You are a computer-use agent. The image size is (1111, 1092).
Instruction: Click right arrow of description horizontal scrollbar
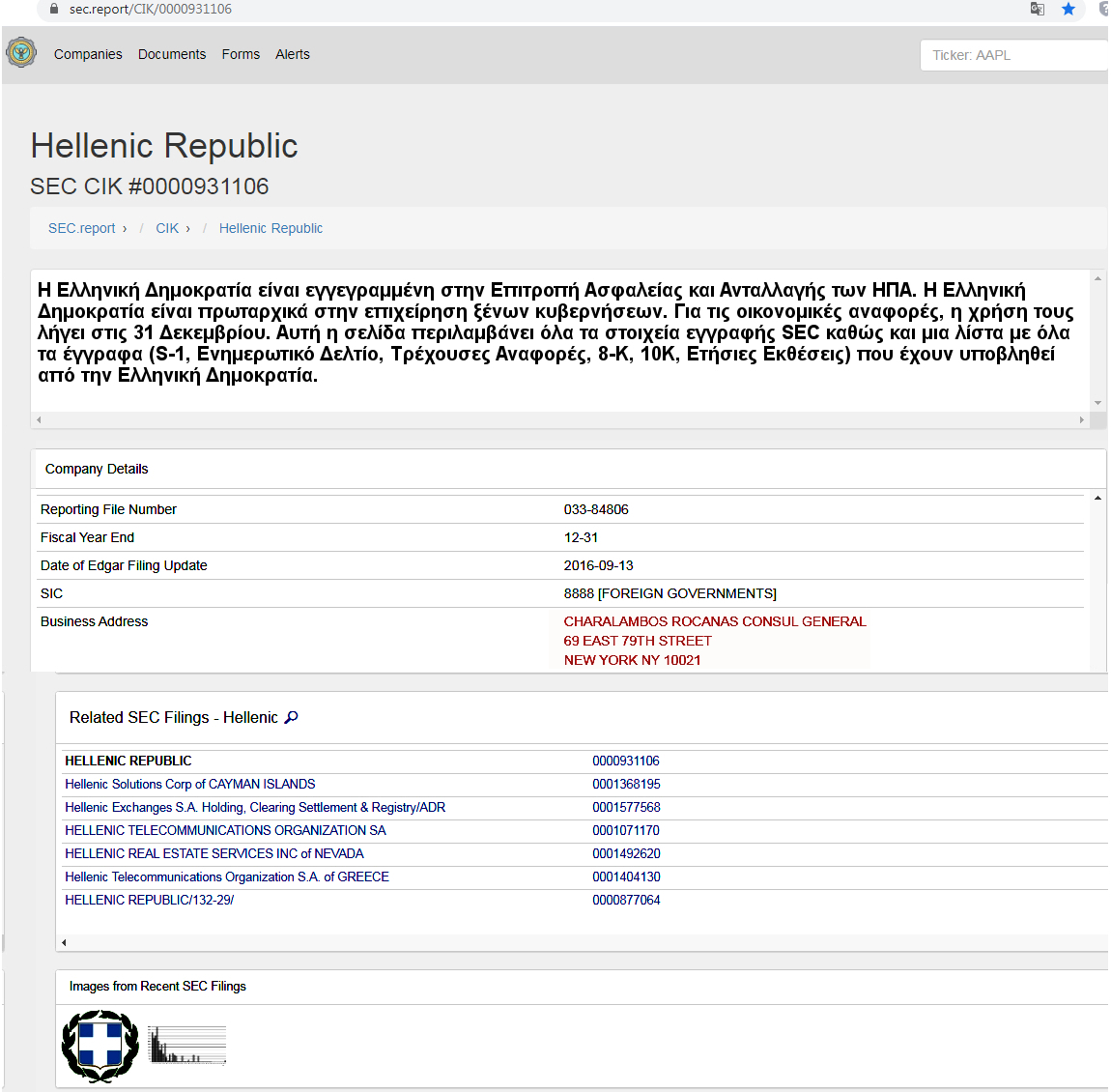pos(1081,419)
